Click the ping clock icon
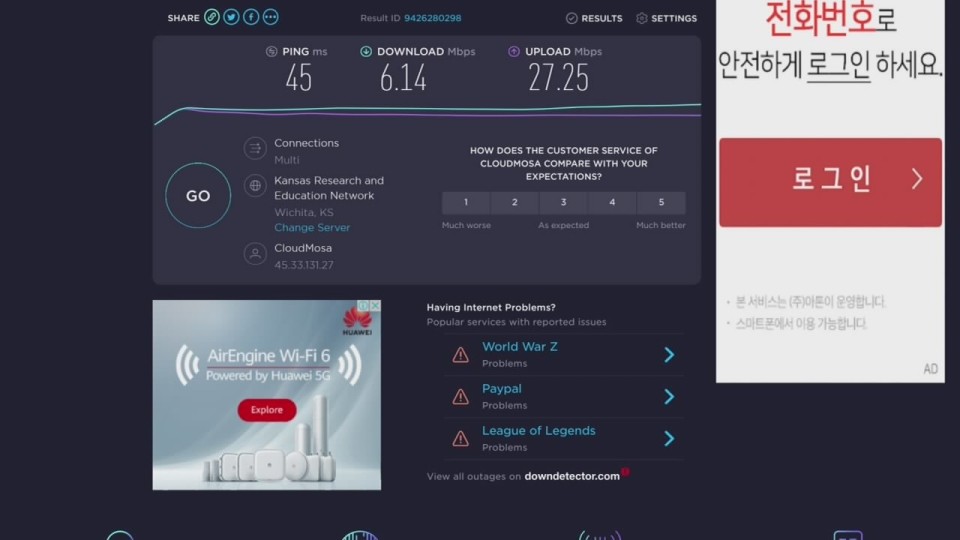 click(x=271, y=51)
